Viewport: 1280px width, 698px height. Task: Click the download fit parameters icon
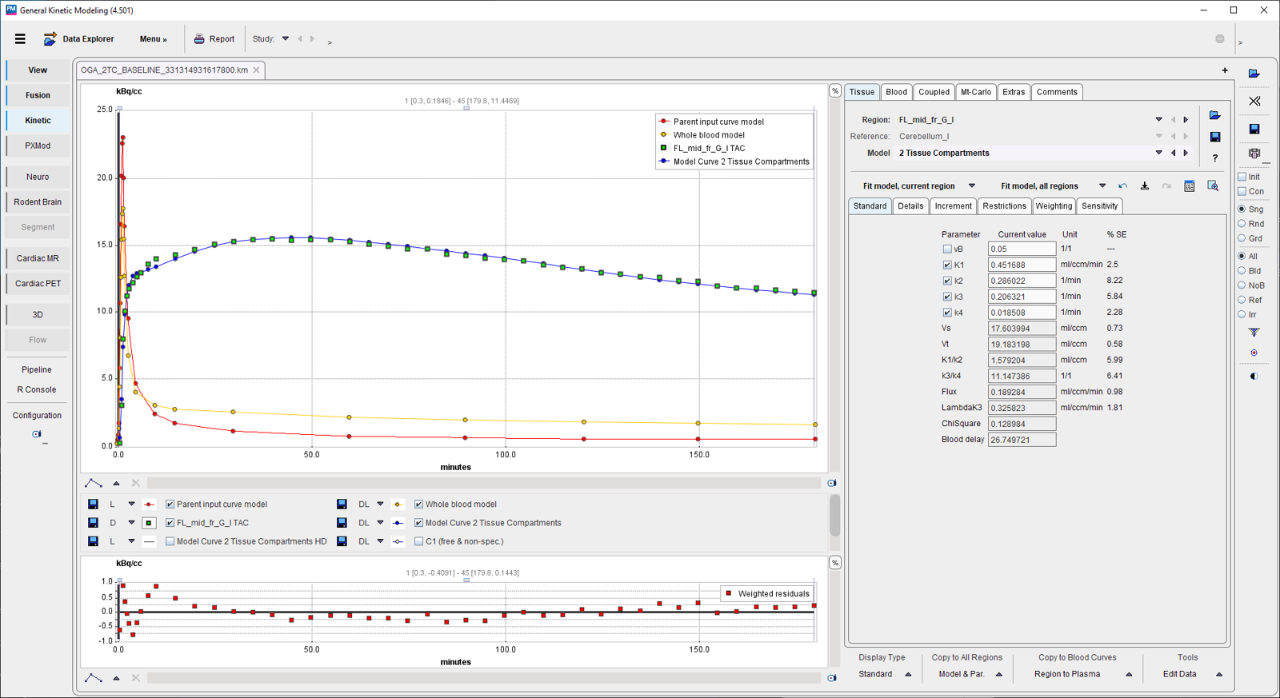(1144, 186)
